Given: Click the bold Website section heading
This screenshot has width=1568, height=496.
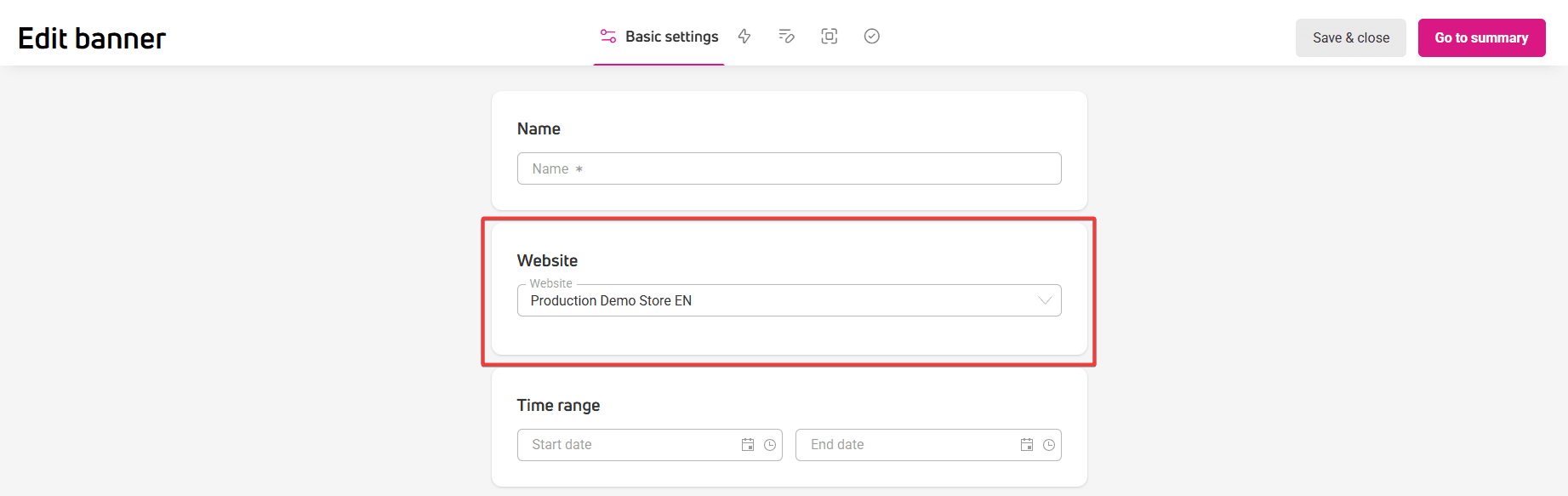Looking at the screenshot, I should [547, 260].
